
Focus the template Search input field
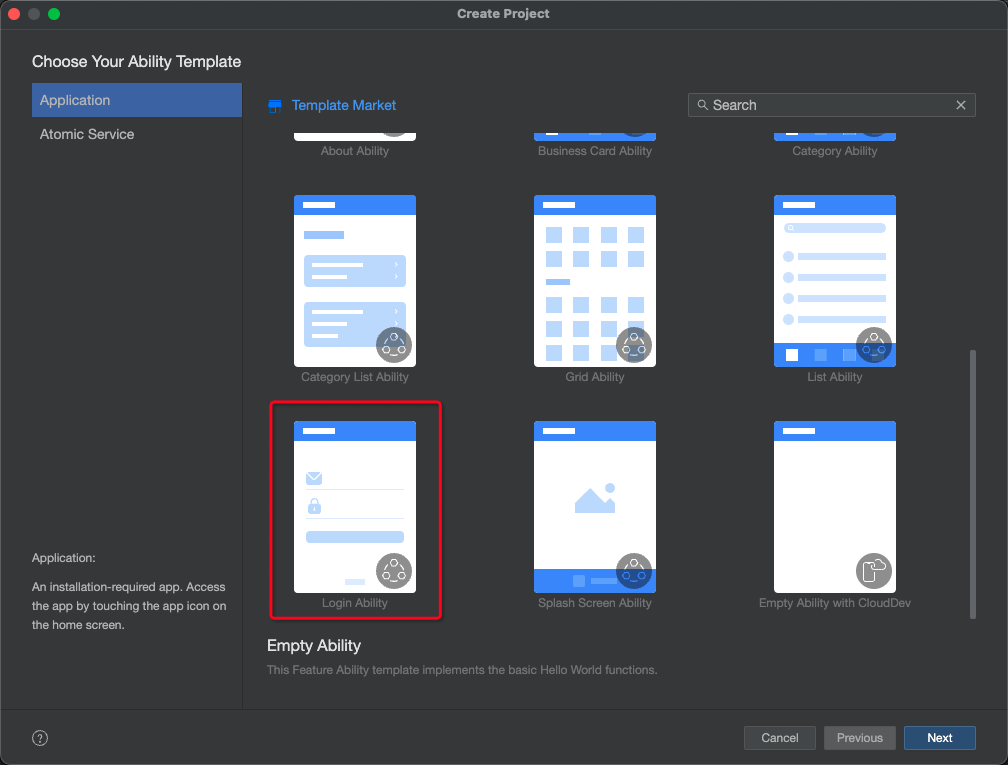pyautogui.click(x=831, y=105)
